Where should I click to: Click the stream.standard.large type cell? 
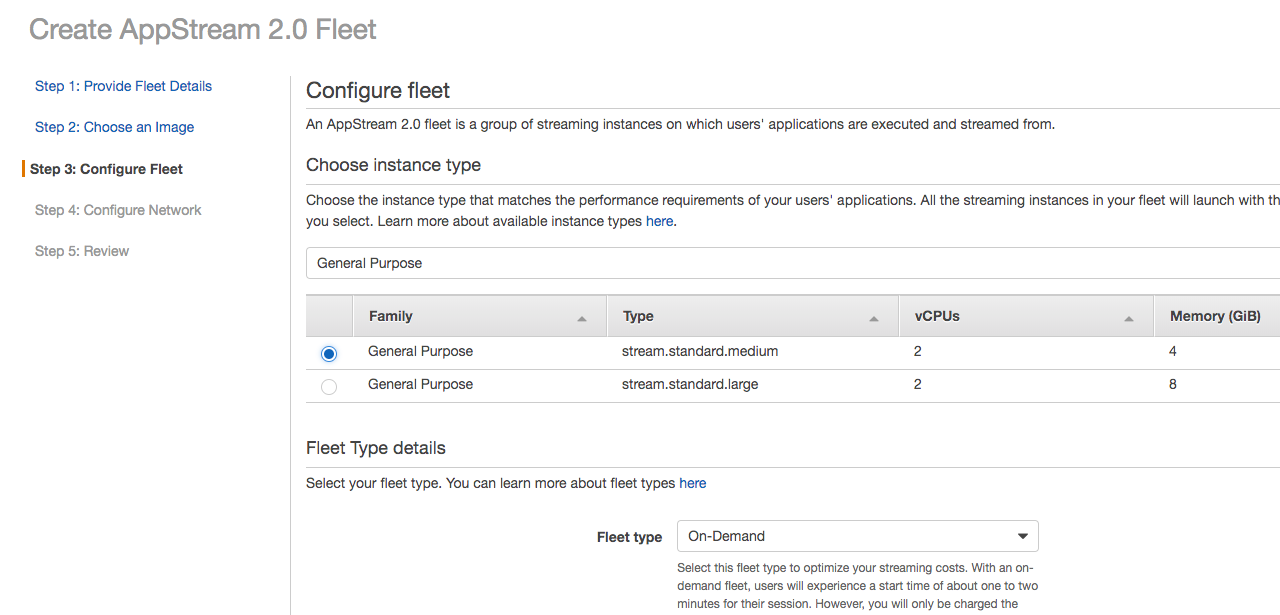[x=690, y=384]
